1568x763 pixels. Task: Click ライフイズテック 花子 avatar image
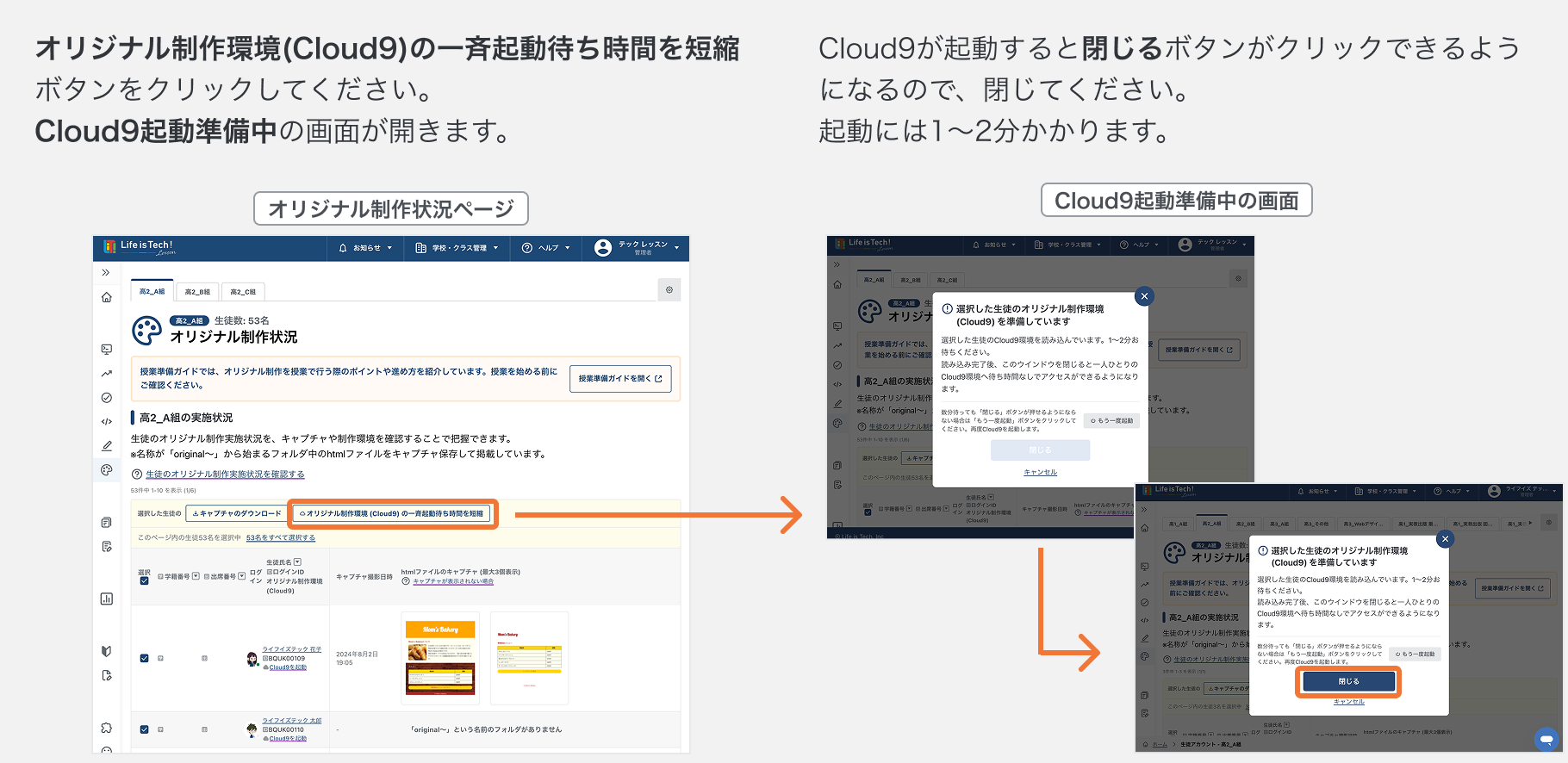(x=252, y=660)
